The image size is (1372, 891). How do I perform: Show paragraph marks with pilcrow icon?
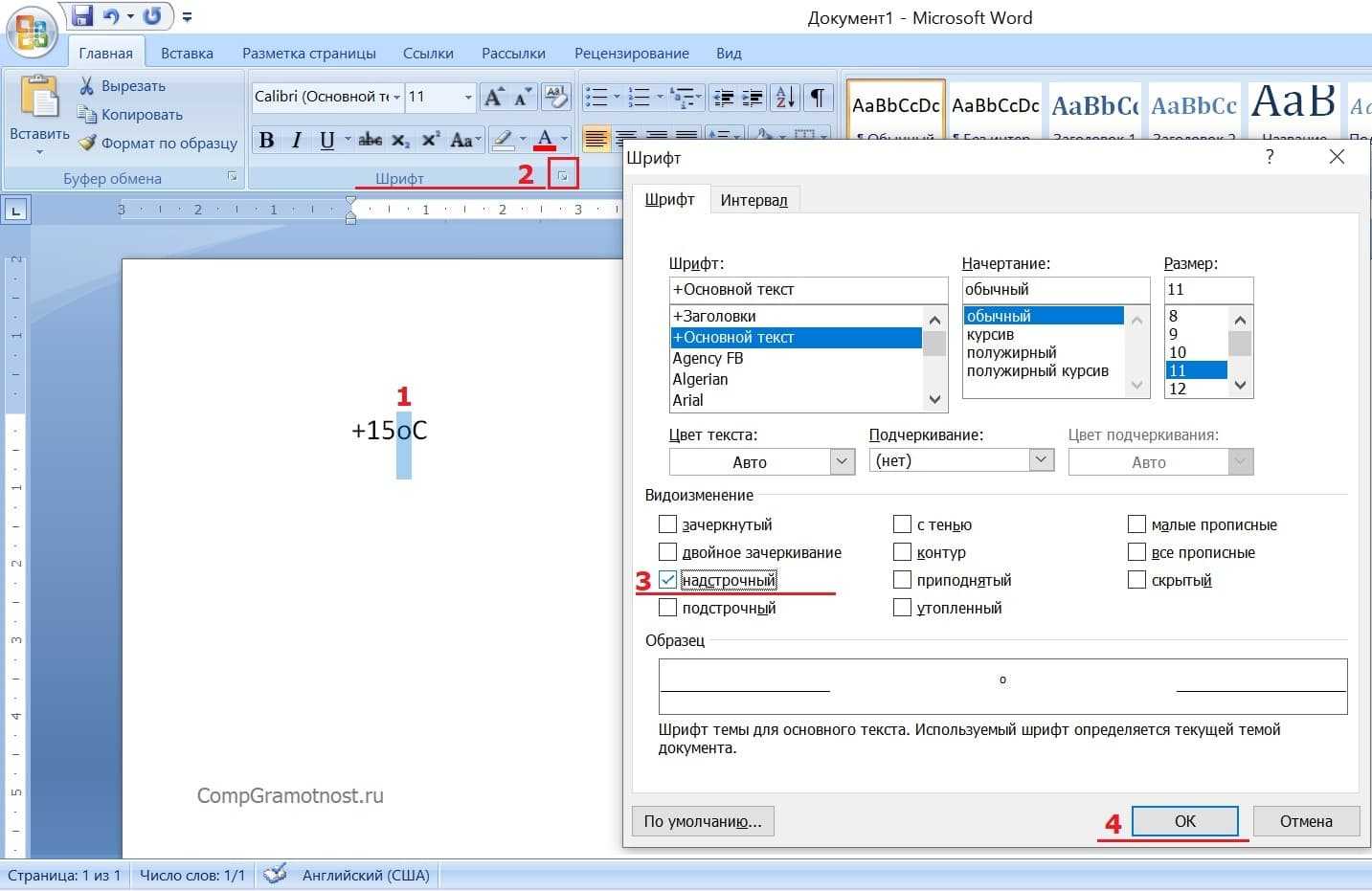[x=817, y=97]
